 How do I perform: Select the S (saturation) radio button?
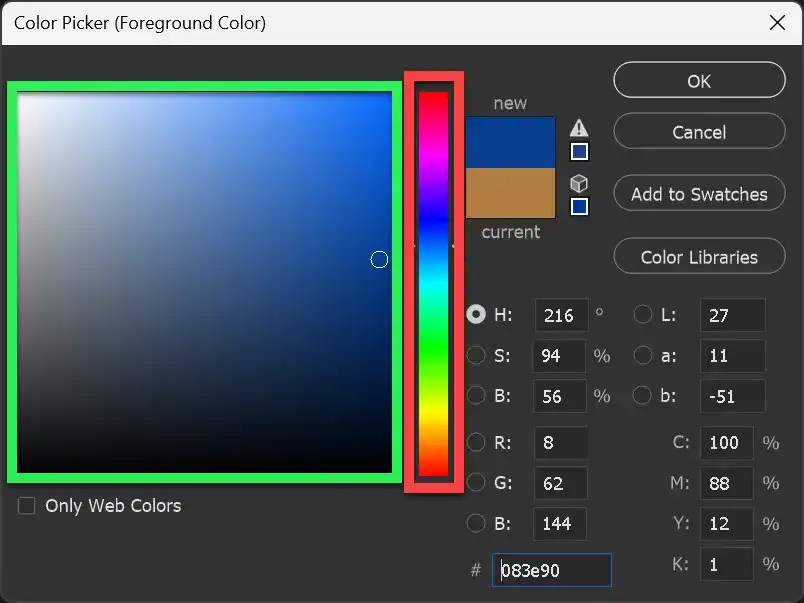pyautogui.click(x=476, y=355)
